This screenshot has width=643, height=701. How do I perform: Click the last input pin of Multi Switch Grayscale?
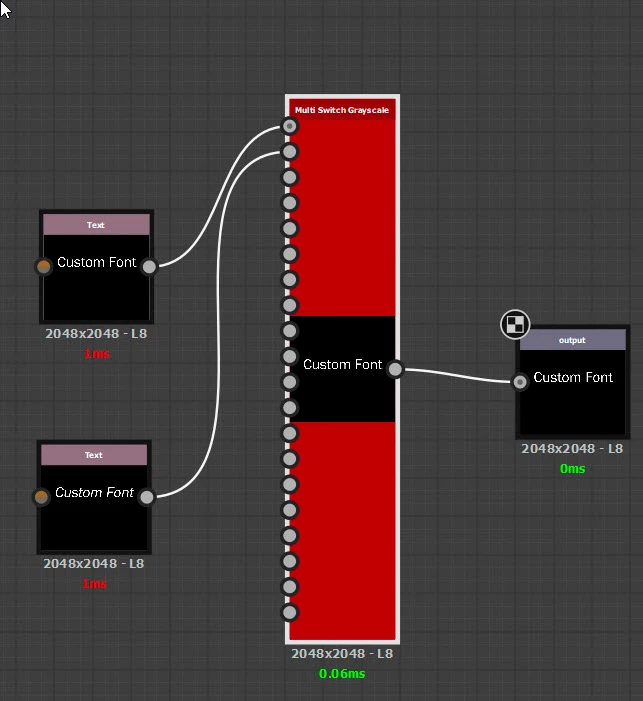[x=290, y=612]
